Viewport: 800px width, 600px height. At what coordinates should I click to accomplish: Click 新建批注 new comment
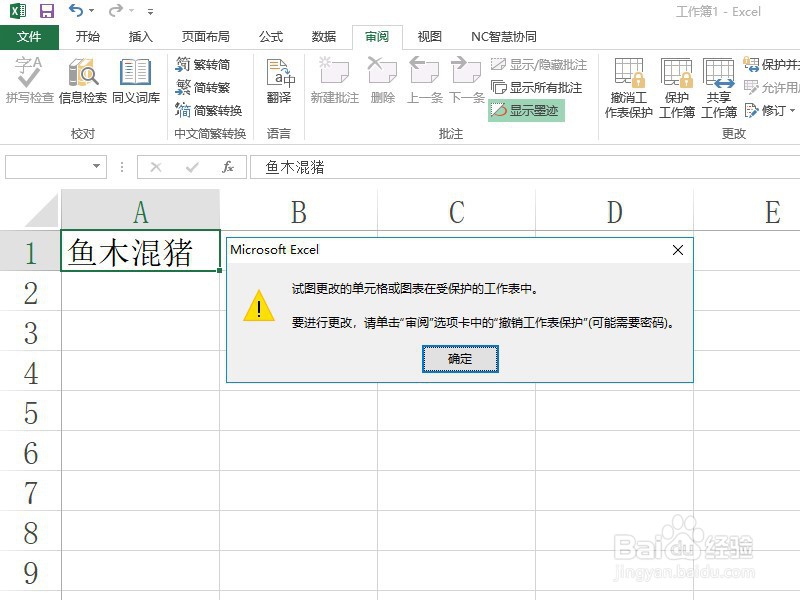point(335,81)
